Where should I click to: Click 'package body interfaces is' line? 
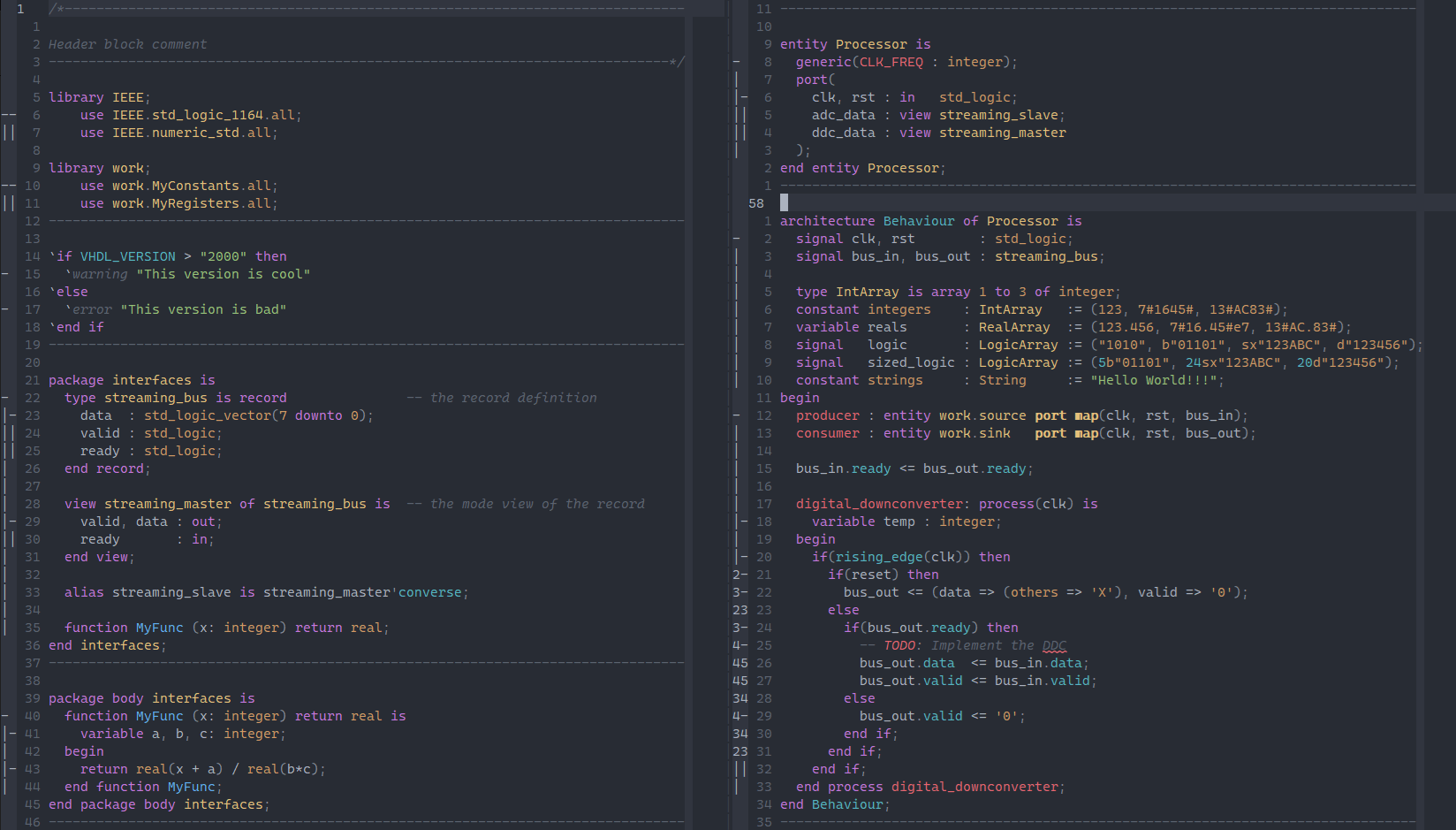[x=152, y=698]
